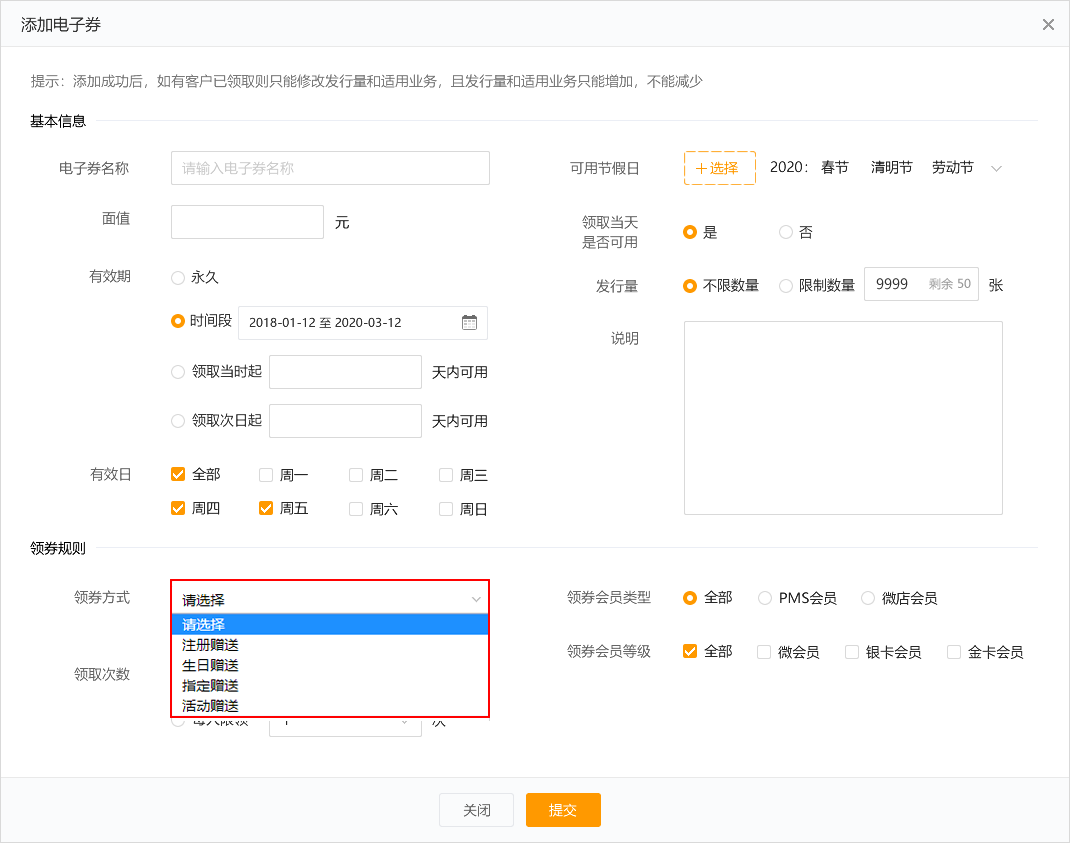Select the PMS会员 member type radio
The height and width of the screenshot is (843, 1070).
click(765, 598)
